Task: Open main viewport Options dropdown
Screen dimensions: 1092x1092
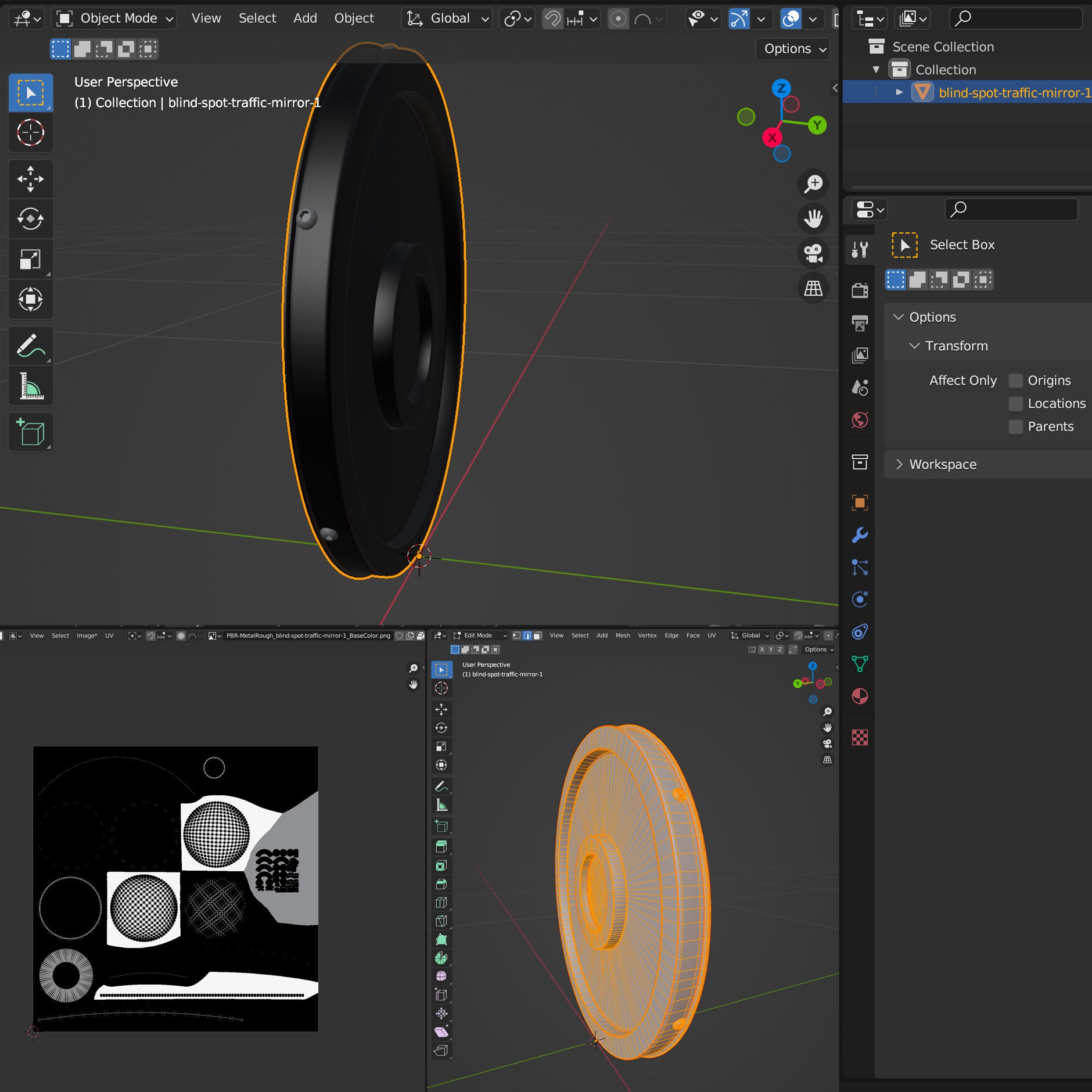Action: (x=793, y=49)
